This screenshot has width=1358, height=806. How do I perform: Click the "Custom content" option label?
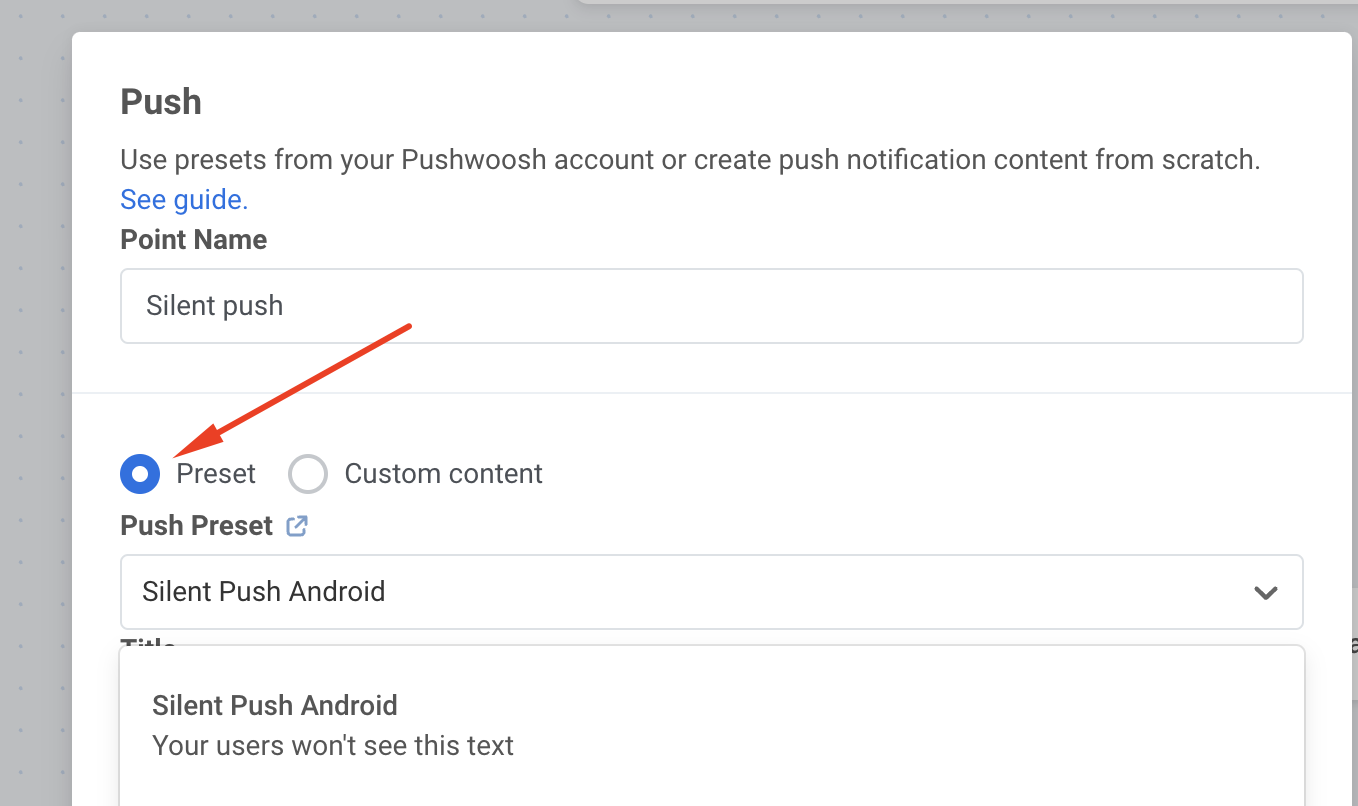[443, 474]
